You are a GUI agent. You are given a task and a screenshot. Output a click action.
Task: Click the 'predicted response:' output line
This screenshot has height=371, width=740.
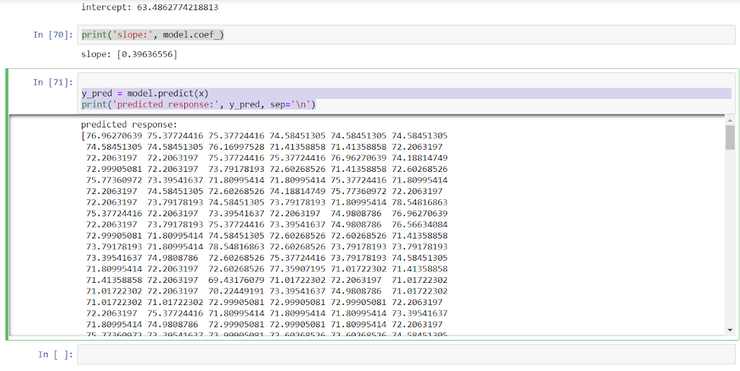point(129,125)
